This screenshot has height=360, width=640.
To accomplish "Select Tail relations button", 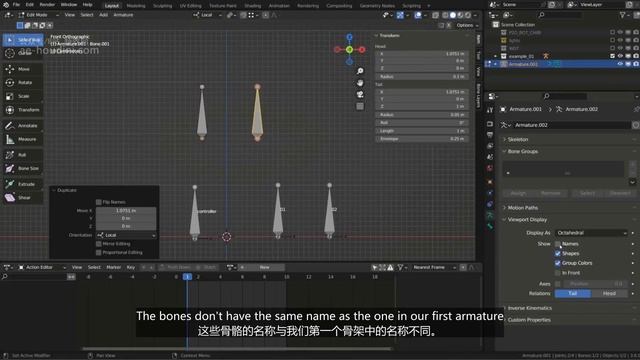I will coord(573,294).
